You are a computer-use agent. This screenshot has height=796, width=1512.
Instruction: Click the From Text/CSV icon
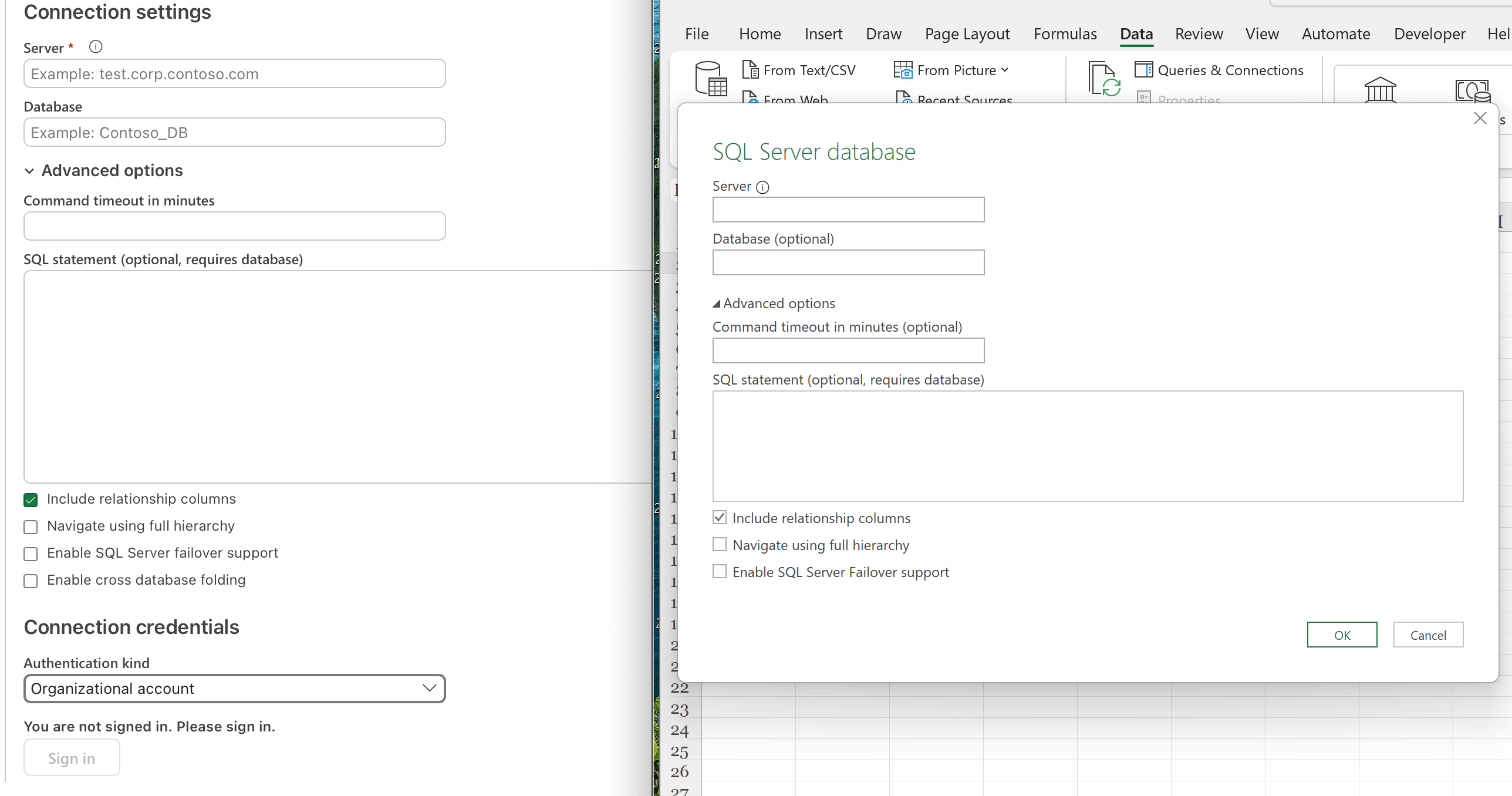click(x=750, y=70)
